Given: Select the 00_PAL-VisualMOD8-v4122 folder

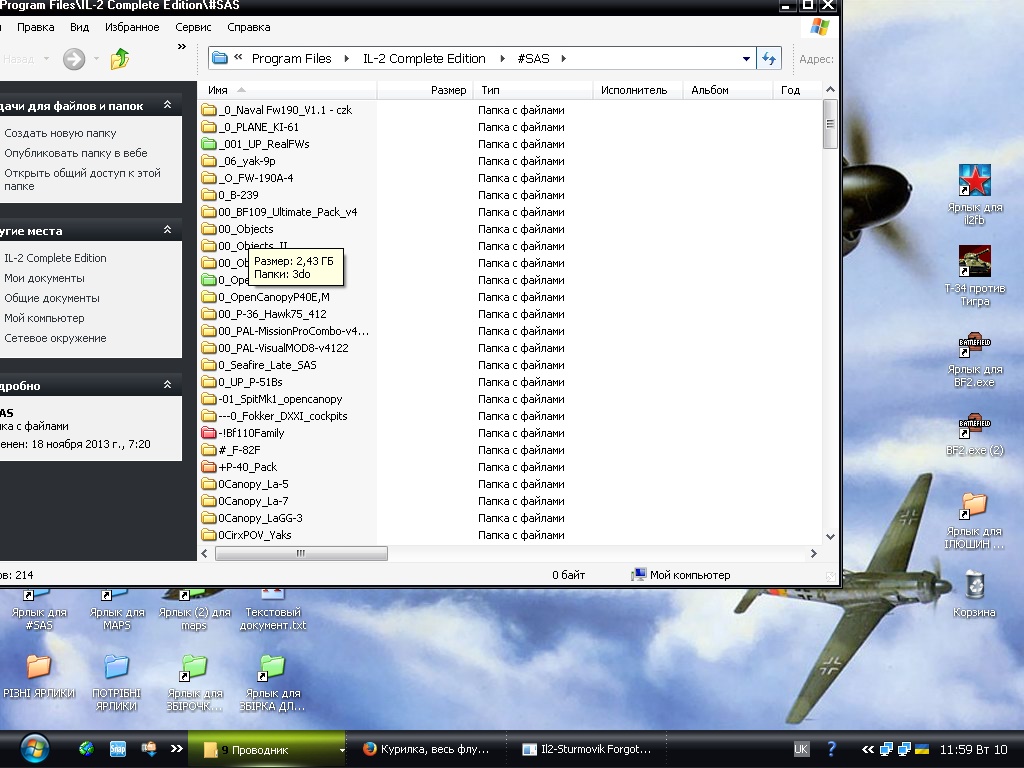Looking at the screenshot, I should click(275, 347).
